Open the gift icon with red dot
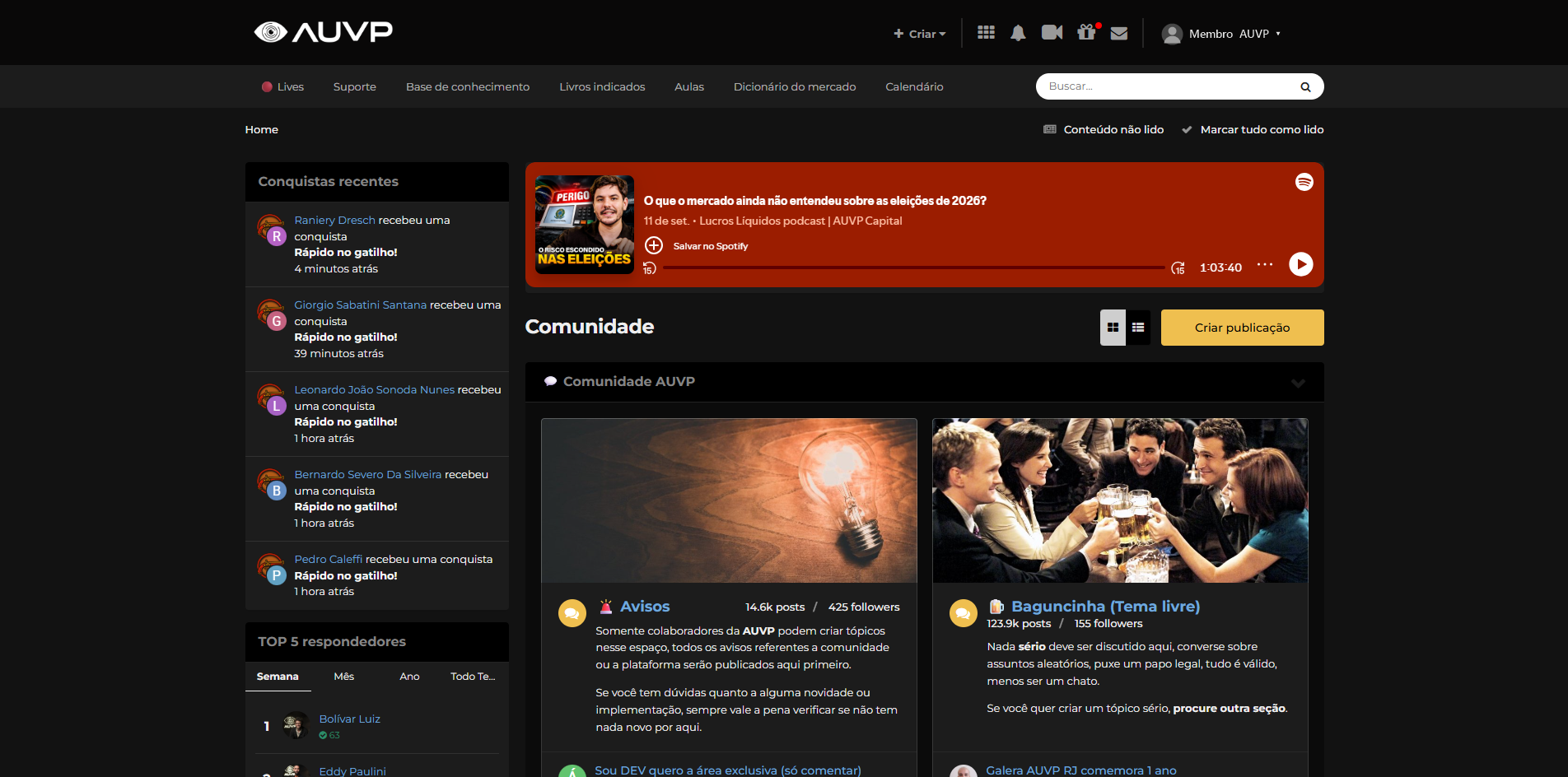The width and height of the screenshot is (1568, 777). [x=1087, y=33]
